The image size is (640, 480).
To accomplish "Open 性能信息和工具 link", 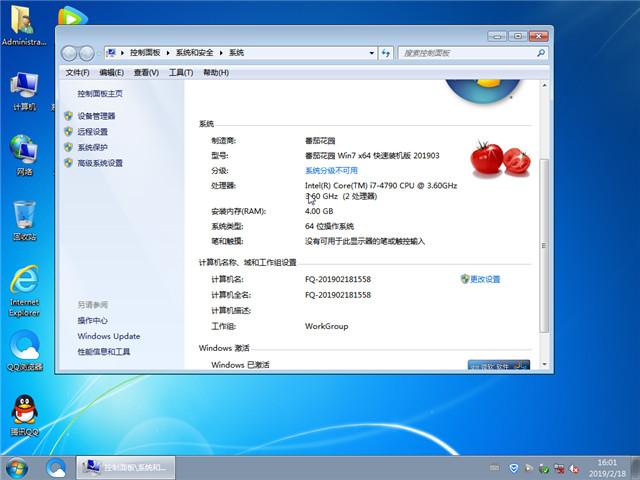I will tap(104, 351).
